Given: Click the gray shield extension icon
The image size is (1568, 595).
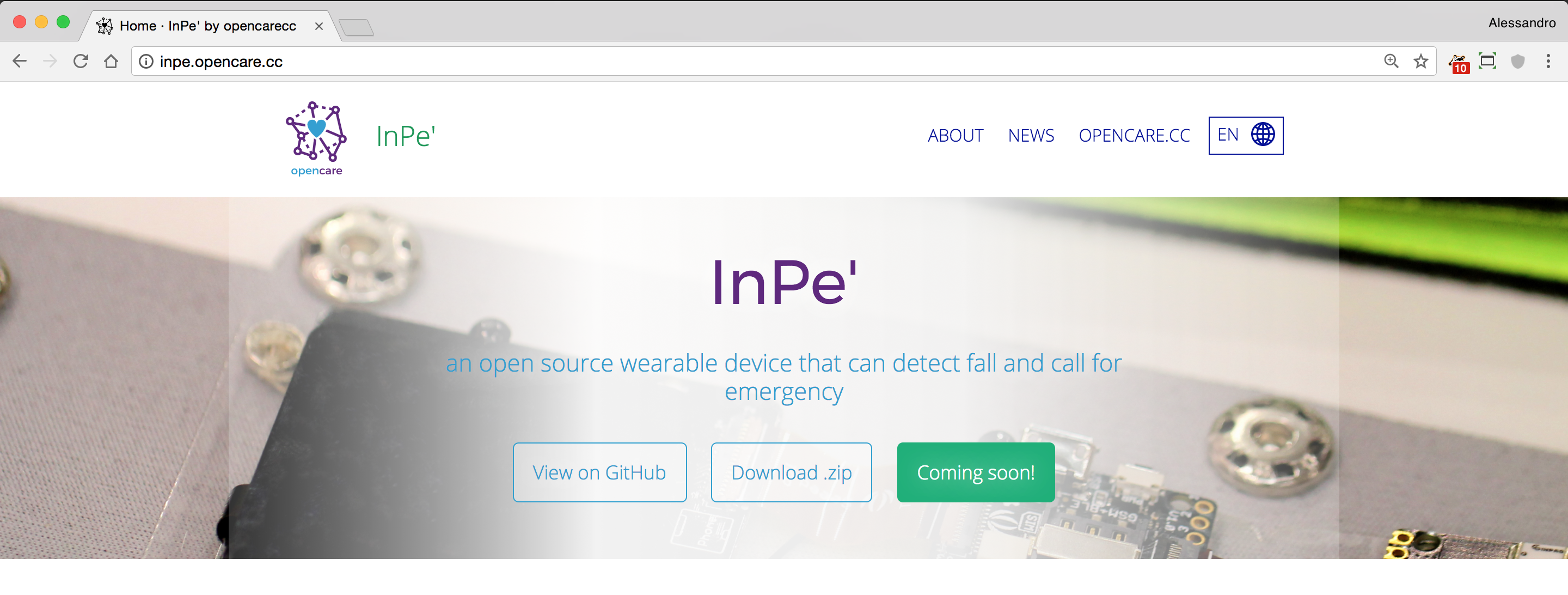Looking at the screenshot, I should (x=1518, y=62).
